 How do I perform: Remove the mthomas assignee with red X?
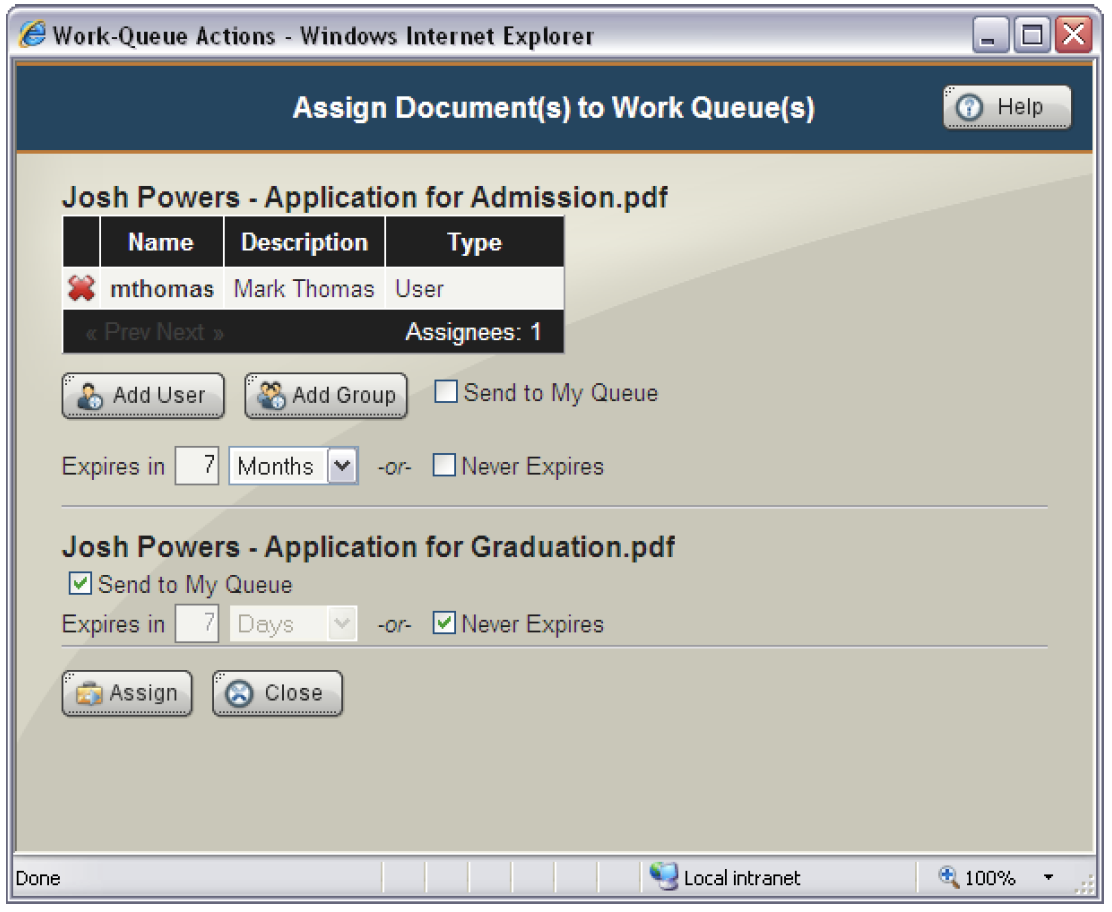point(82,289)
